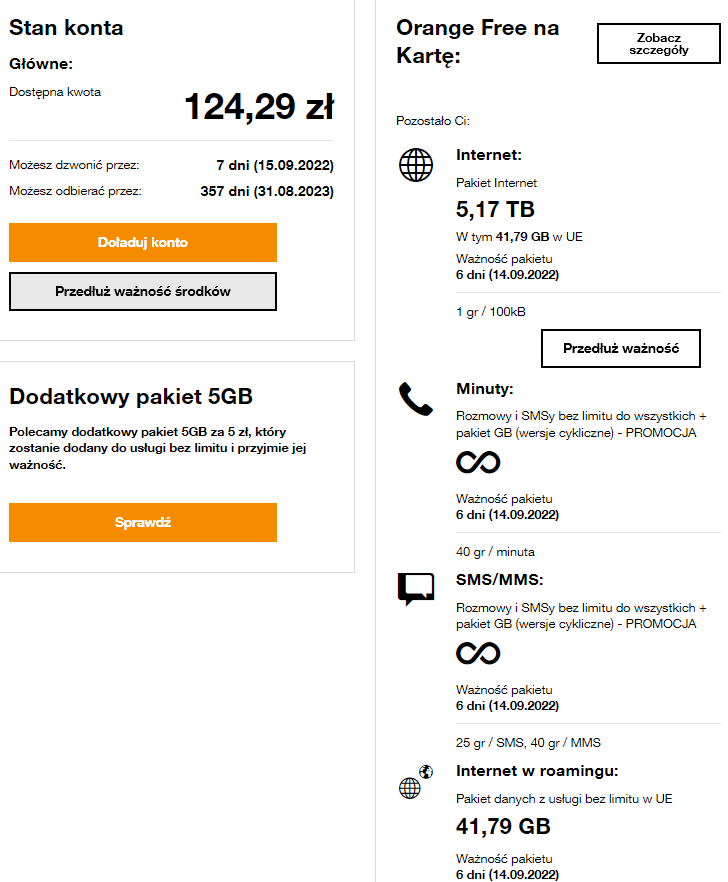The width and height of the screenshot is (728, 882).
Task: Click the Orange Free na Kartę title
Action: tap(477, 41)
